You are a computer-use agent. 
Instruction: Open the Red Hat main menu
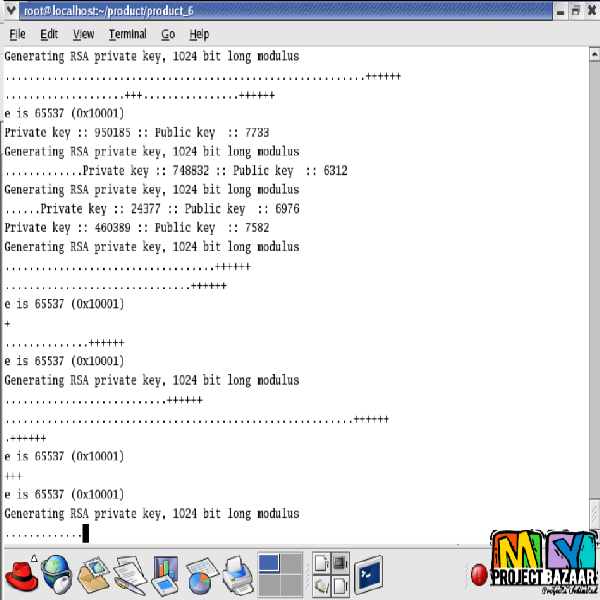21,575
